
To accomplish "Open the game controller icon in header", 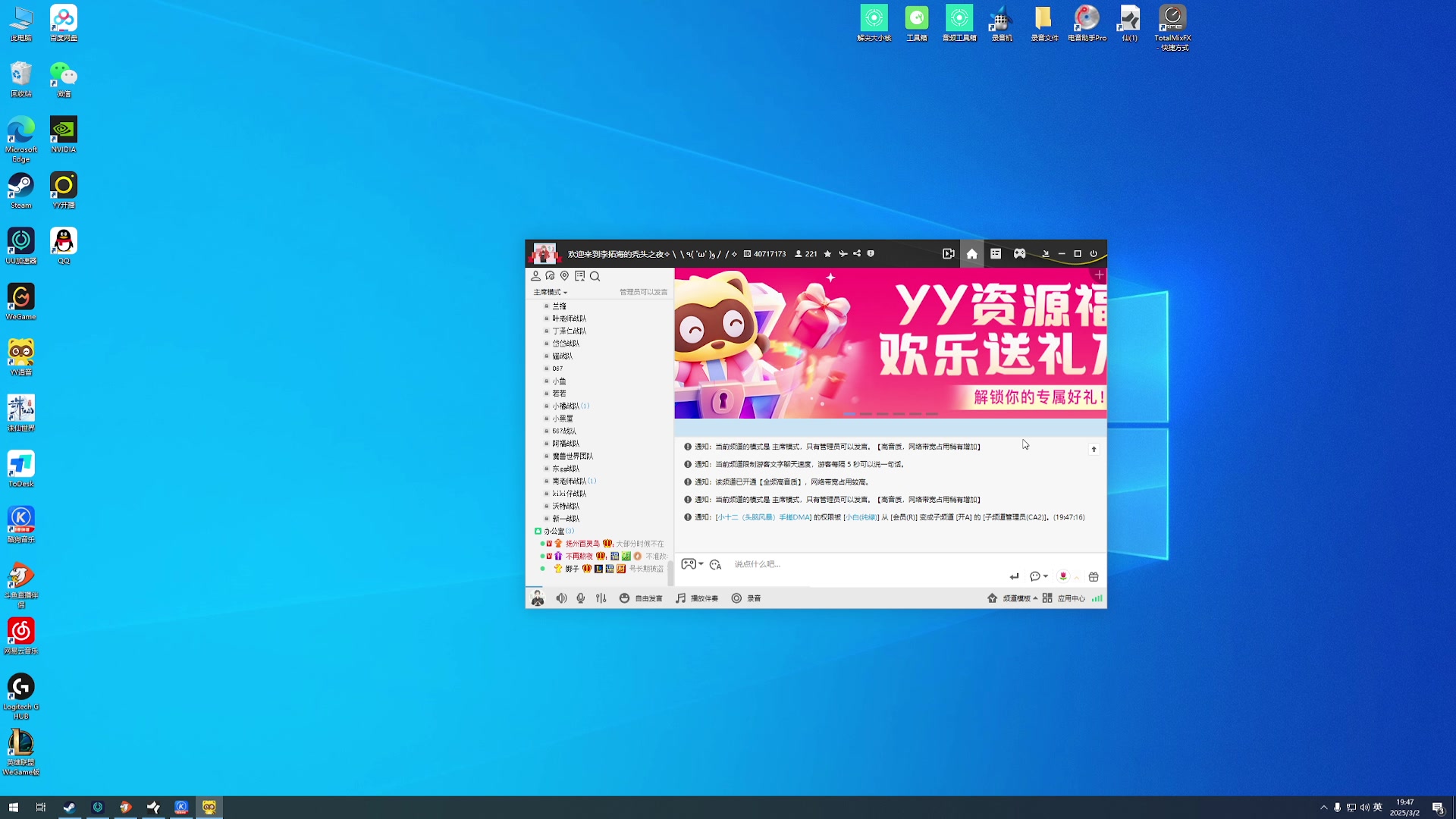I will click(1019, 254).
